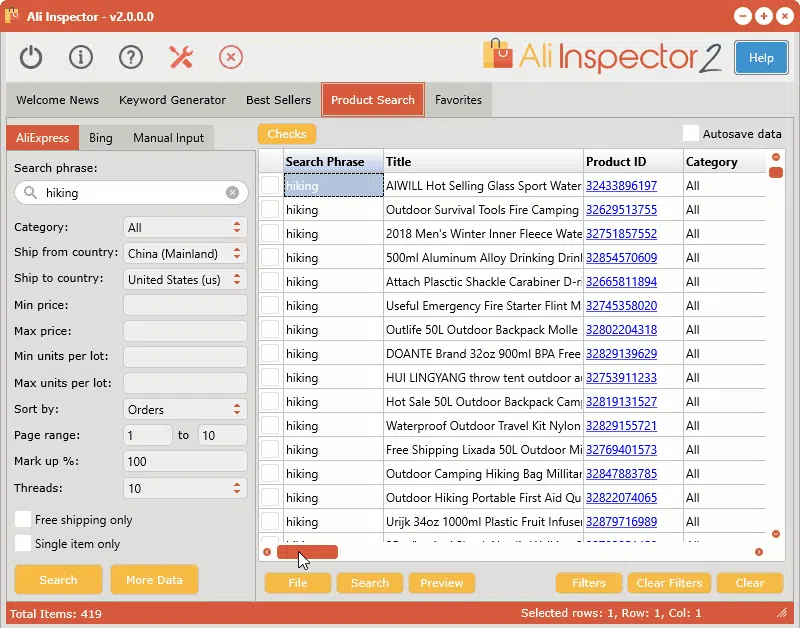This screenshot has width=800, height=628.
Task: Click the scroll up arrow of the results table
Action: tap(776, 157)
